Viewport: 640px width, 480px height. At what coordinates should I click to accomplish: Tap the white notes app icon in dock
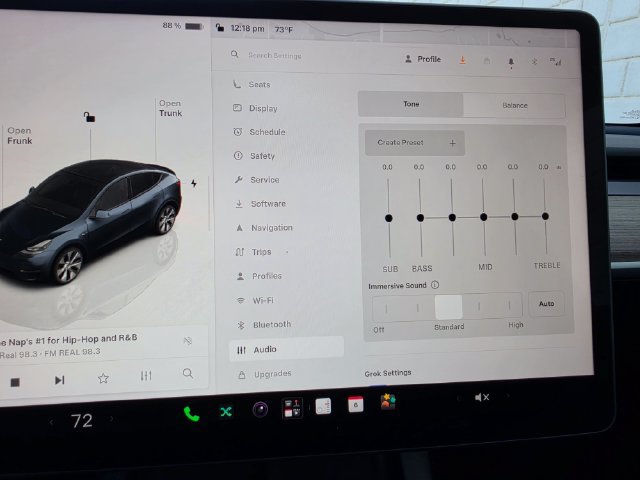[x=323, y=406]
